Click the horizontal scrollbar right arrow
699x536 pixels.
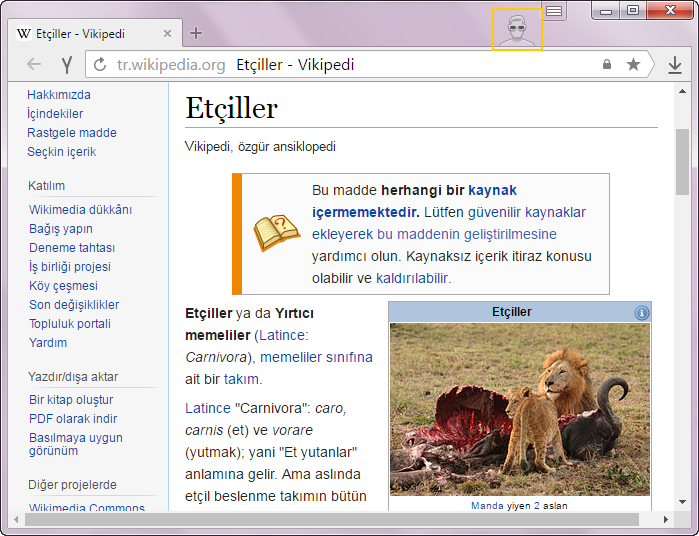pyautogui.click(x=666, y=520)
